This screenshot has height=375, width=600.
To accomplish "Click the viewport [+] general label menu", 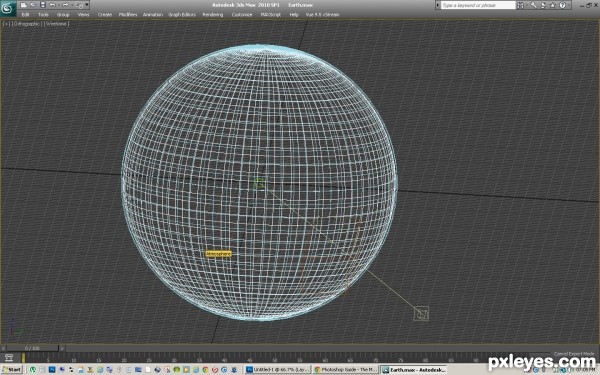I will pos(6,24).
